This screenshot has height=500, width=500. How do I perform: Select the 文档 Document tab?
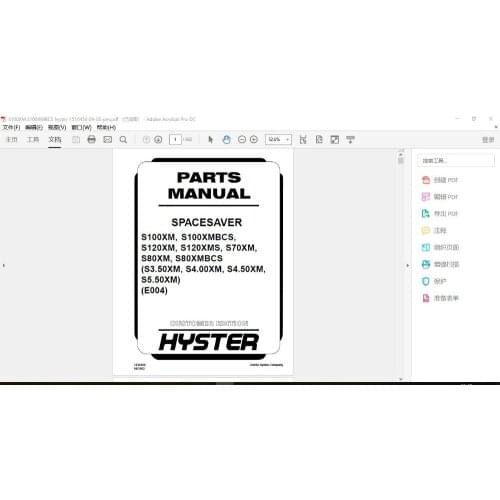tap(55, 139)
